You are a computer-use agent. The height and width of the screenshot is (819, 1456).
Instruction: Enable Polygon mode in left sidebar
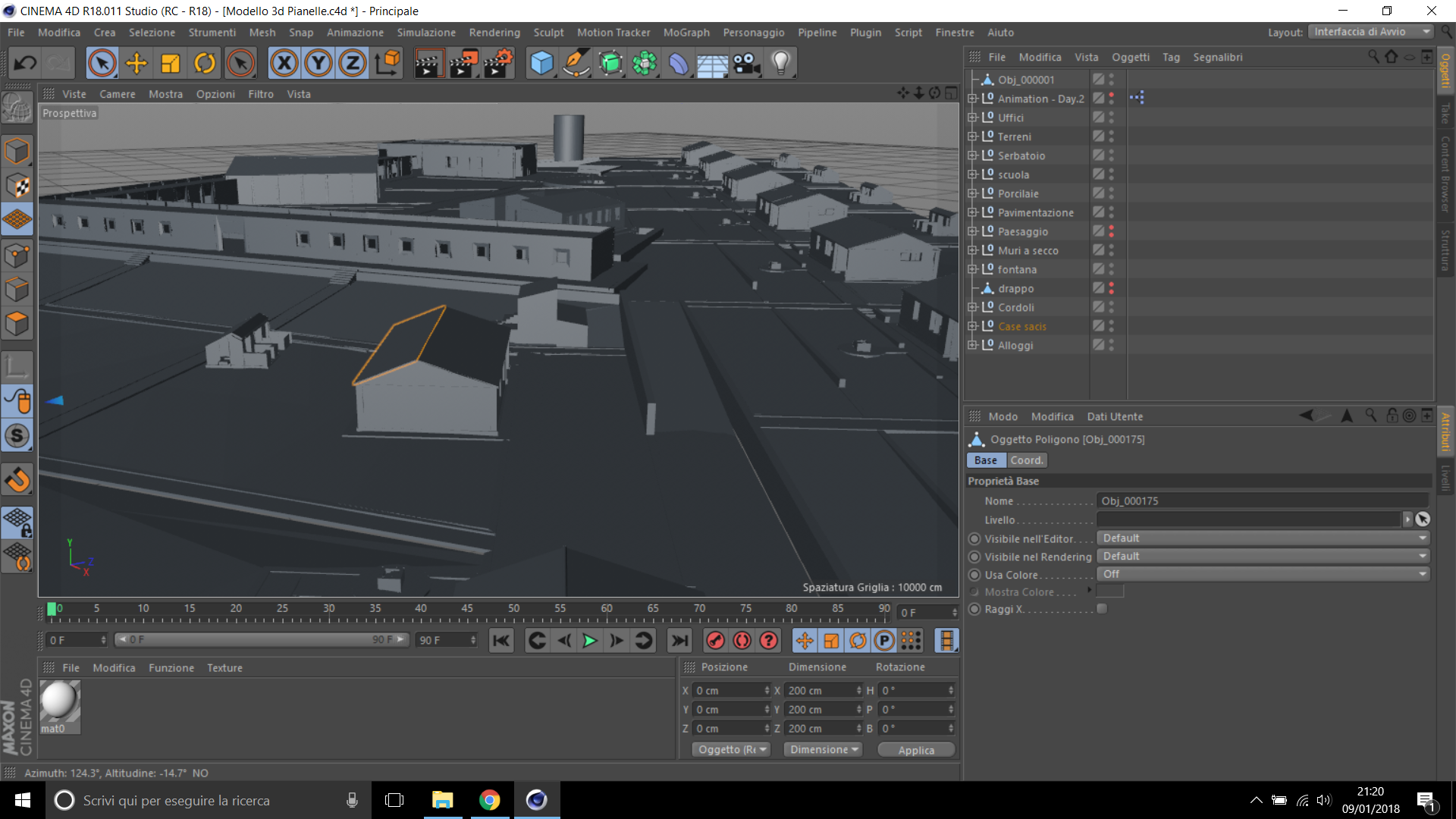click(x=17, y=324)
